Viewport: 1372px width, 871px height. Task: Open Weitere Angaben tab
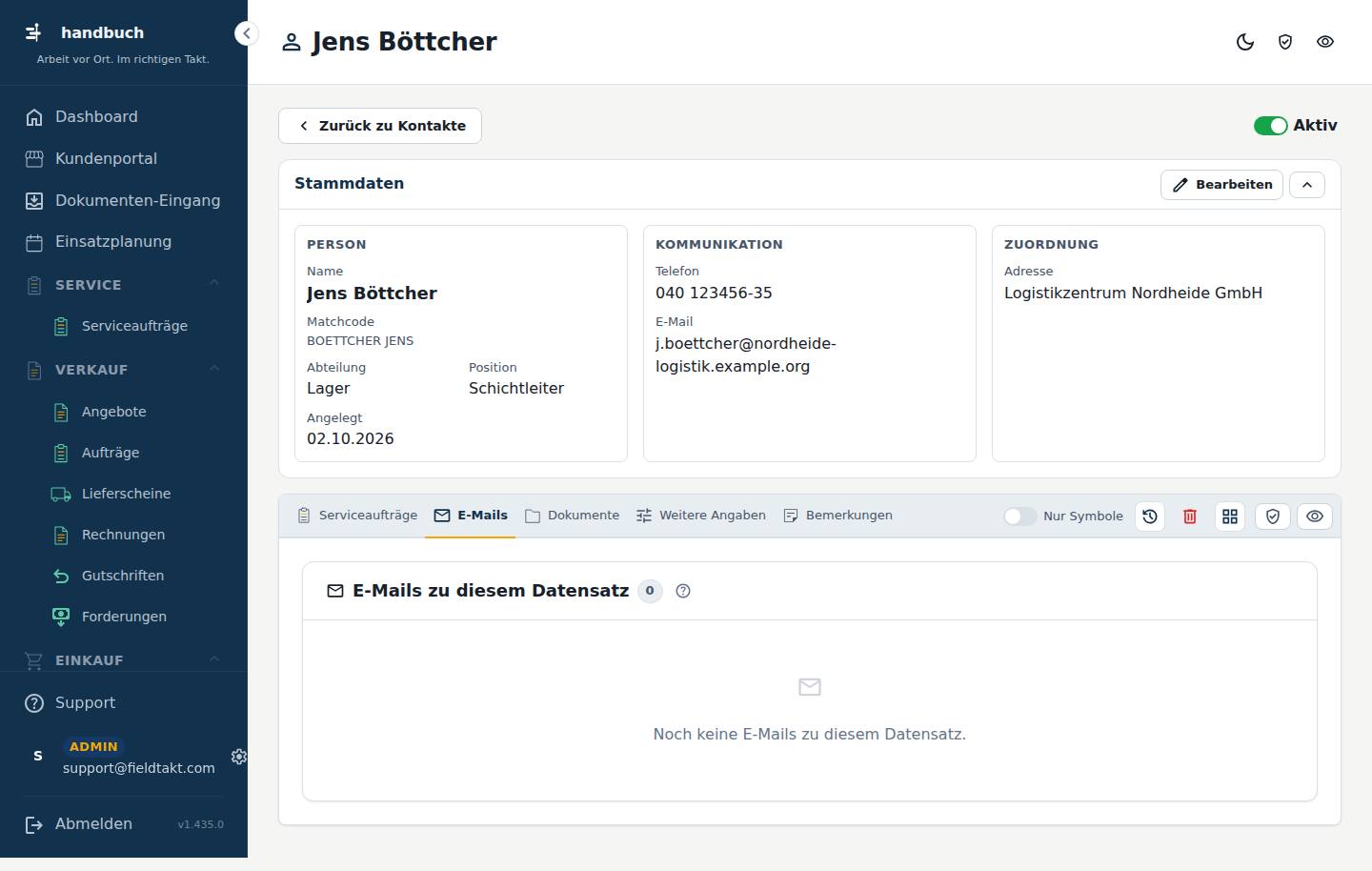[701, 516]
